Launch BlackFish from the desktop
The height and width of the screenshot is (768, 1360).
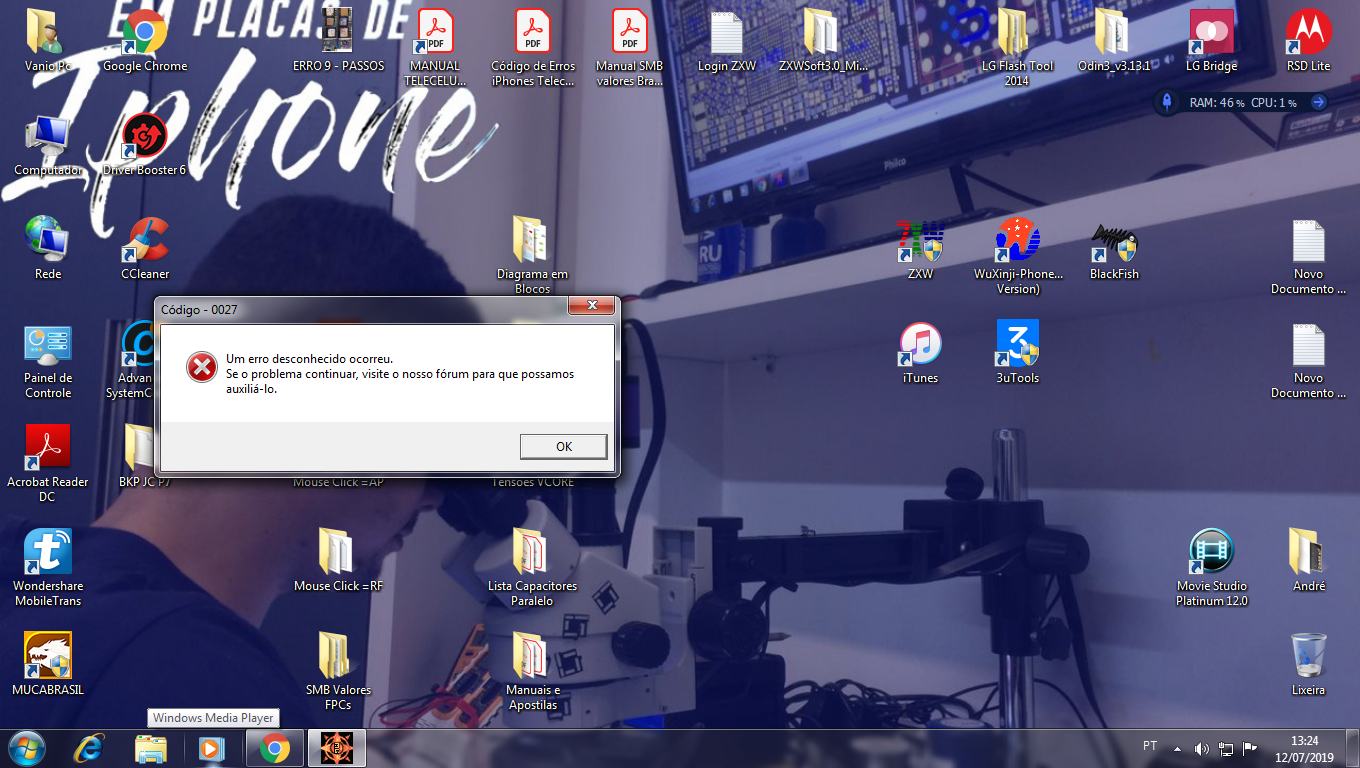click(1114, 242)
